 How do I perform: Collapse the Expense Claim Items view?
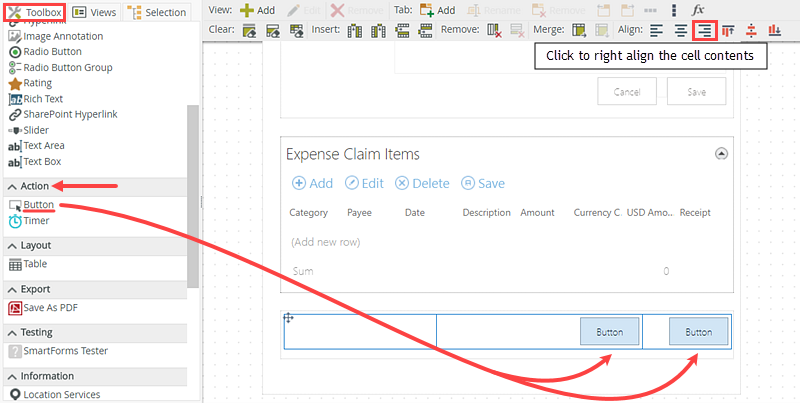tap(721, 154)
